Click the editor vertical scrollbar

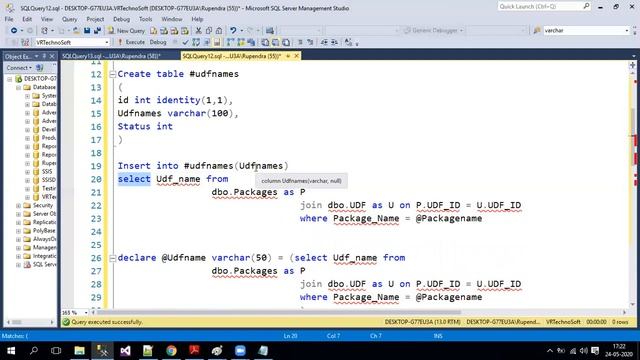pyautogui.click(x=632, y=187)
